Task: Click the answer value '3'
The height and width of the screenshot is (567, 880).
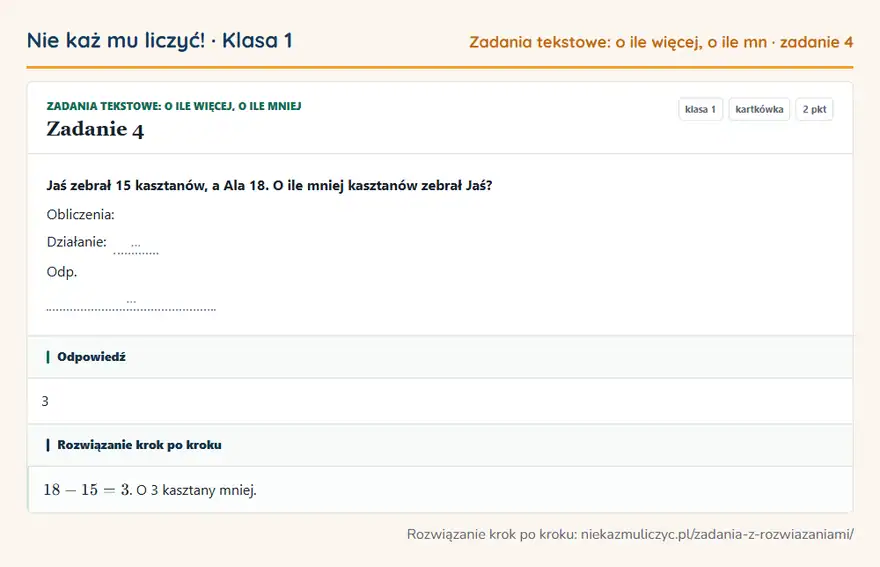Action: coord(45,401)
